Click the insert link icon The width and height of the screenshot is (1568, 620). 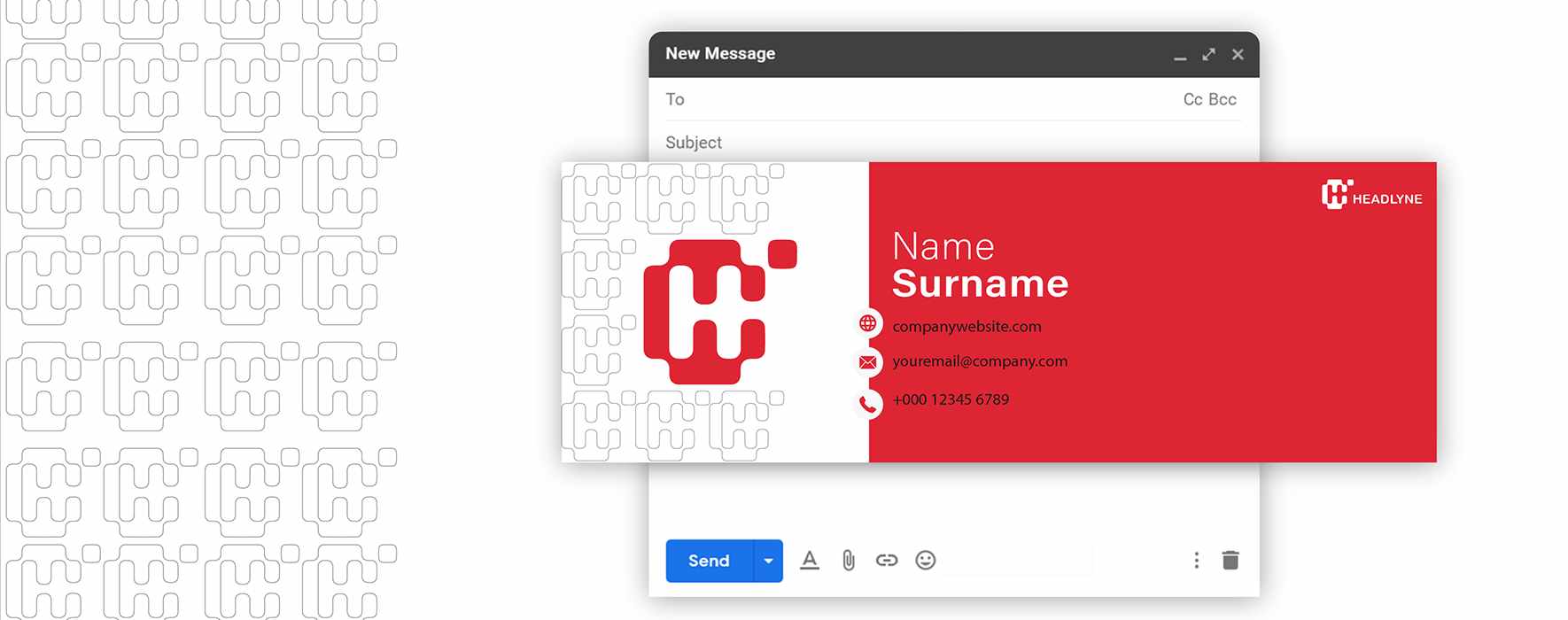tap(886, 561)
